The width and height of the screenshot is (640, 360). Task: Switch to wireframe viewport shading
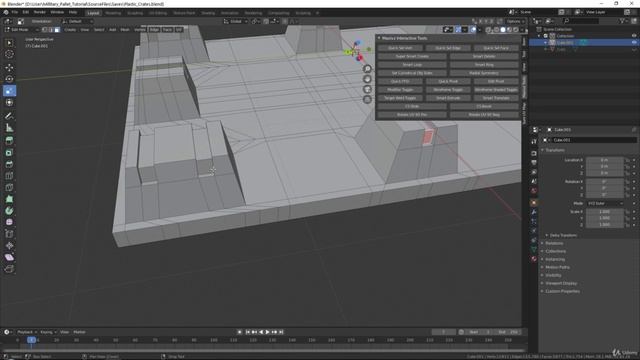point(496,29)
